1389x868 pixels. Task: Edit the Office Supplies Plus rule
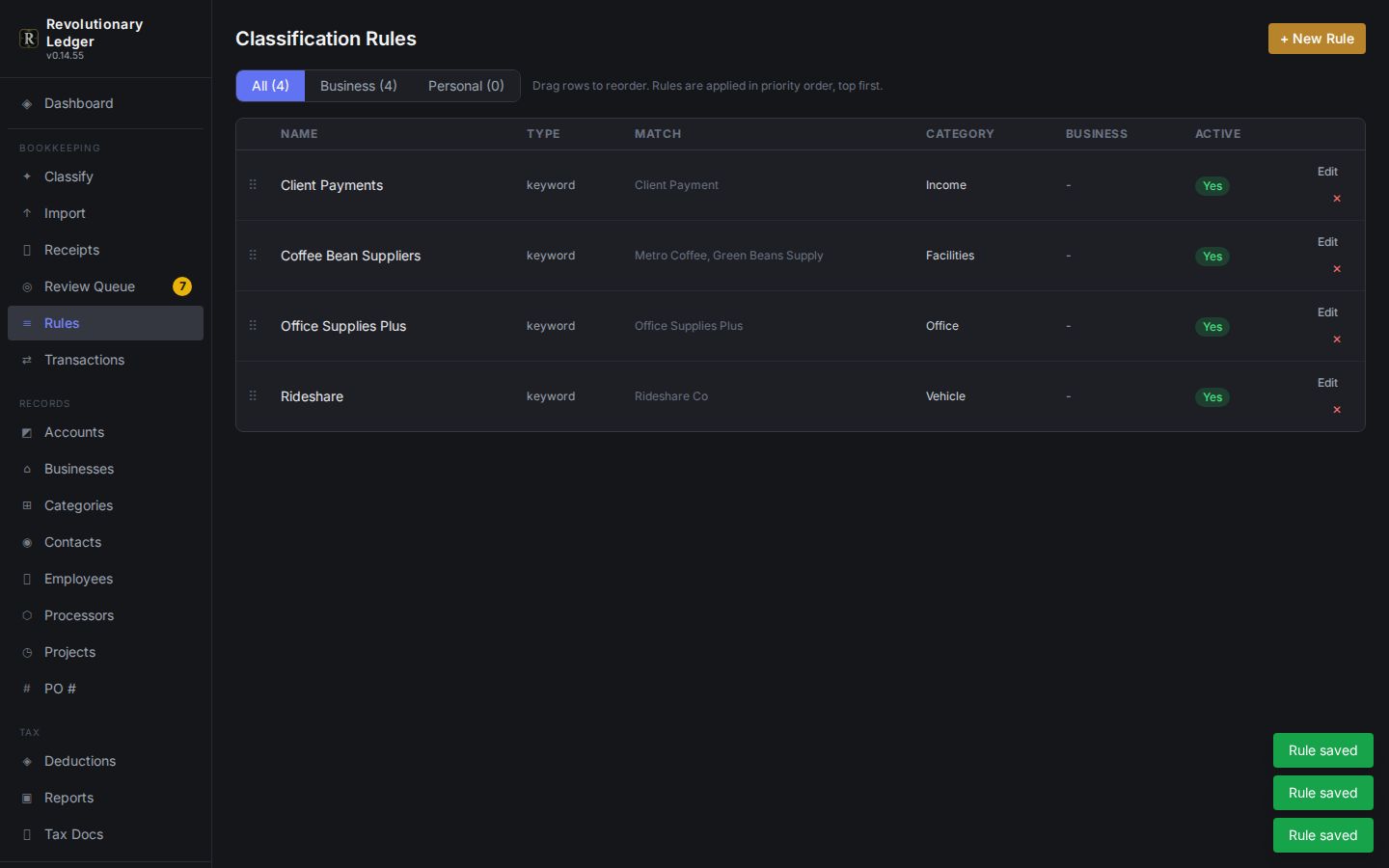coord(1327,312)
